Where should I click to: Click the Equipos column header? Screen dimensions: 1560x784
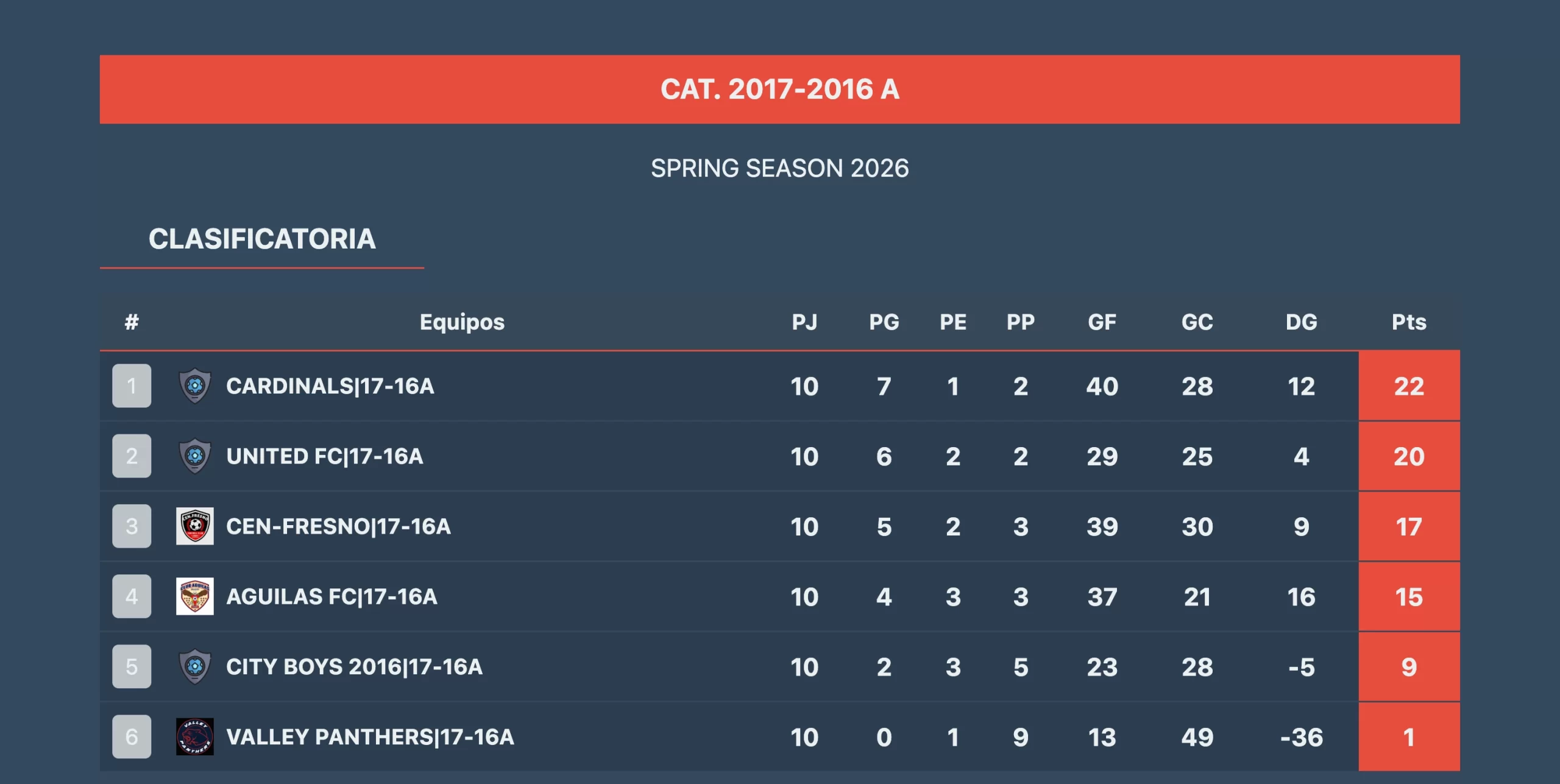[x=462, y=322]
